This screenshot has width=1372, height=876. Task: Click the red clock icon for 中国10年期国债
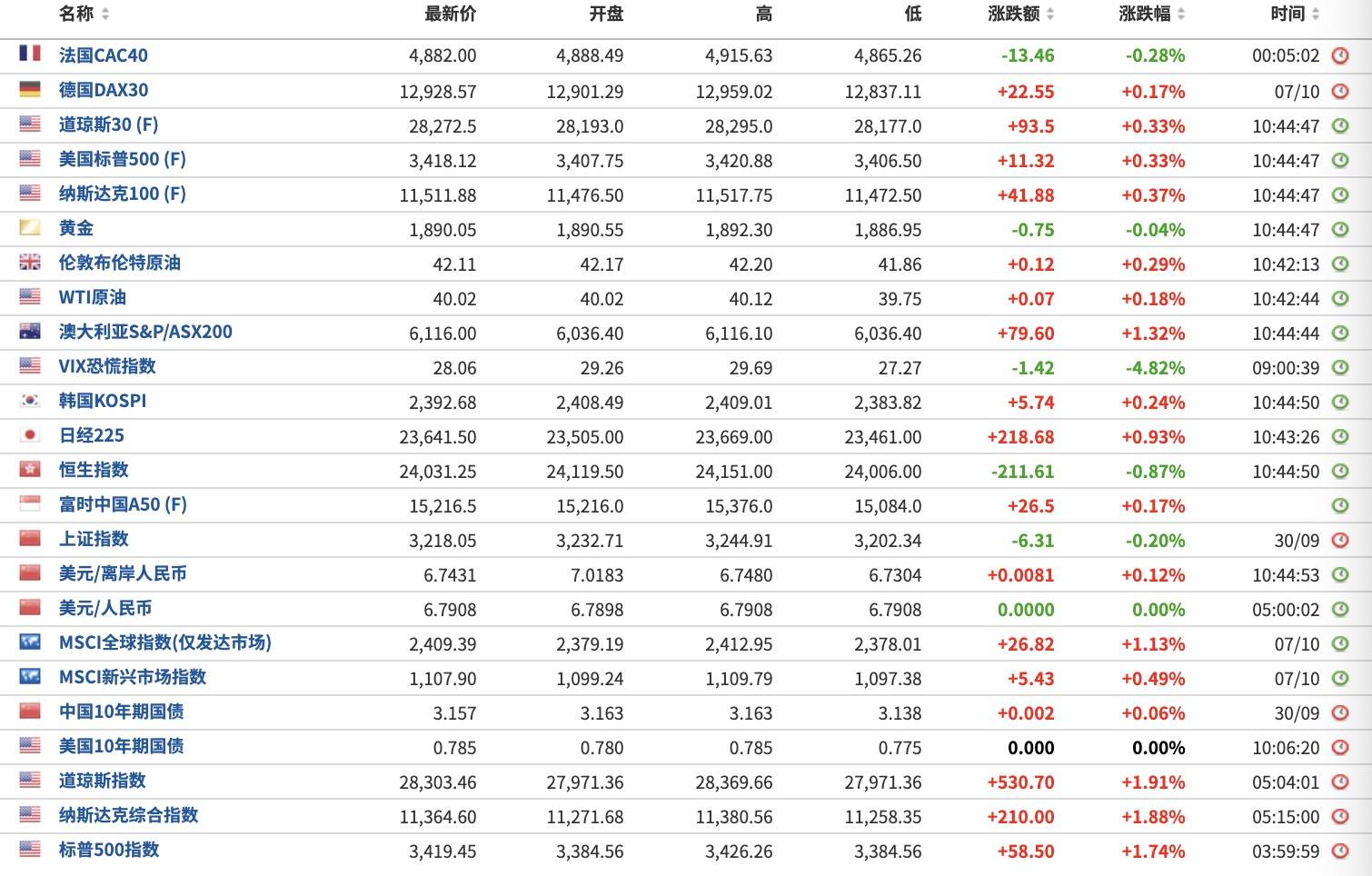(x=1340, y=712)
